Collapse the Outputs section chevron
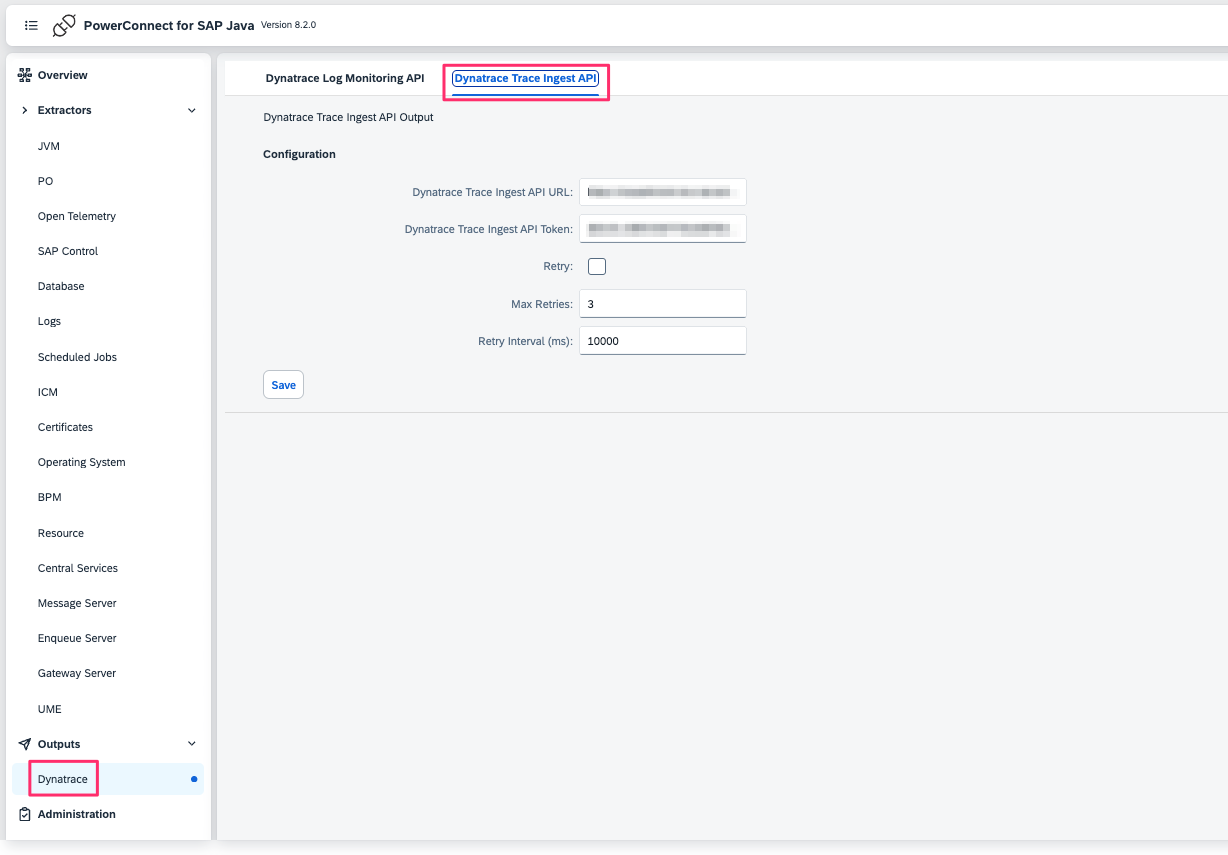Image resolution: width=1228 pixels, height=855 pixels. 191,743
